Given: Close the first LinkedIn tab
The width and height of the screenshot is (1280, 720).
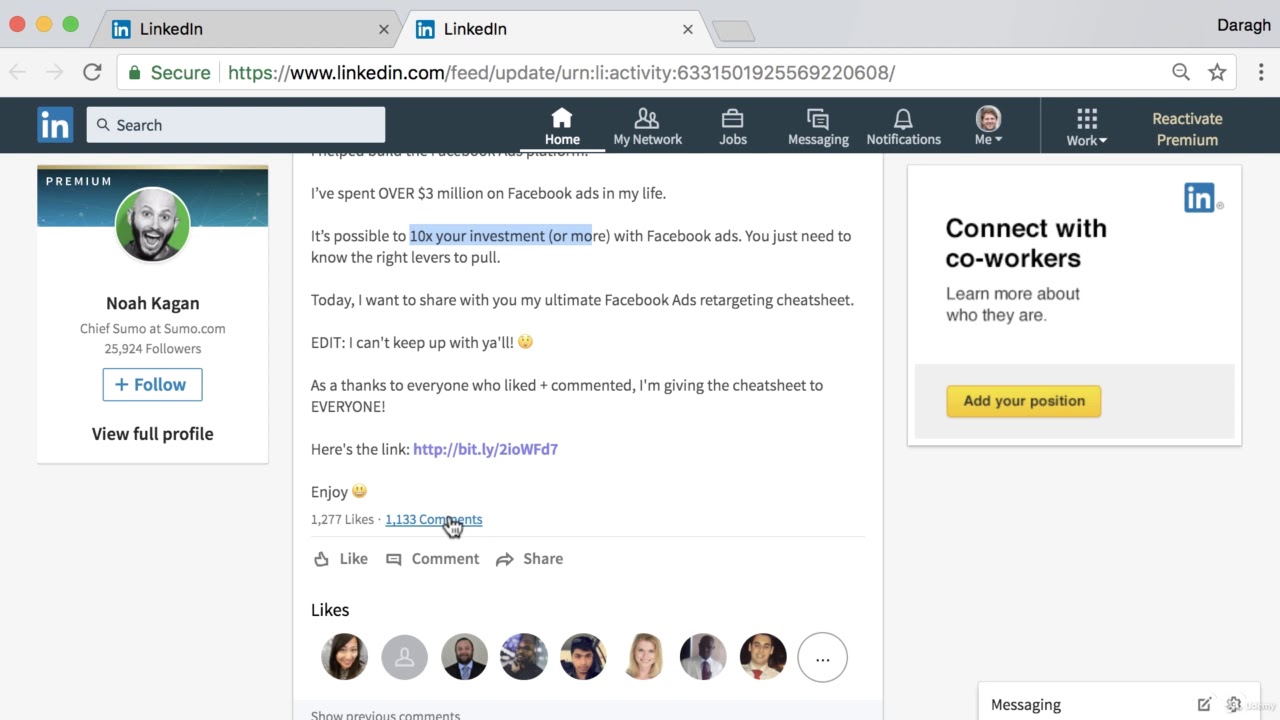Looking at the screenshot, I should [383, 29].
